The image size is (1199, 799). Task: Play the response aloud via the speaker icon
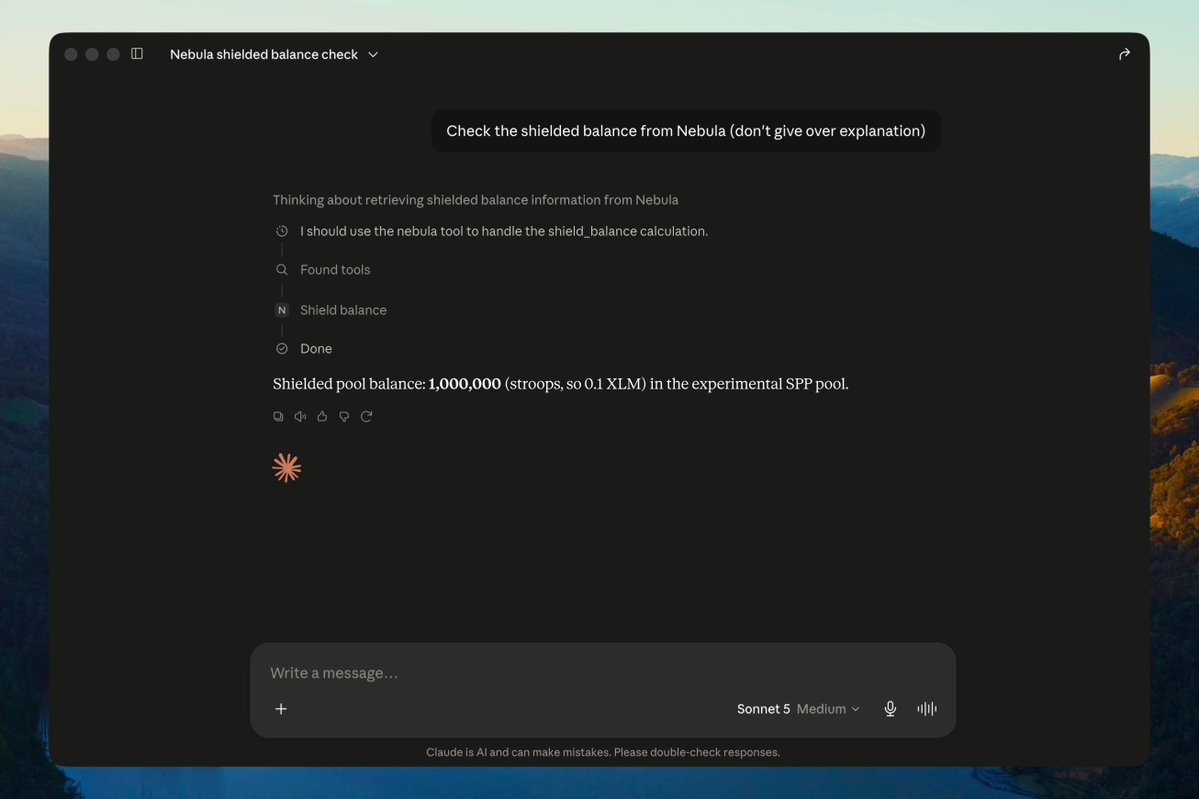point(301,416)
